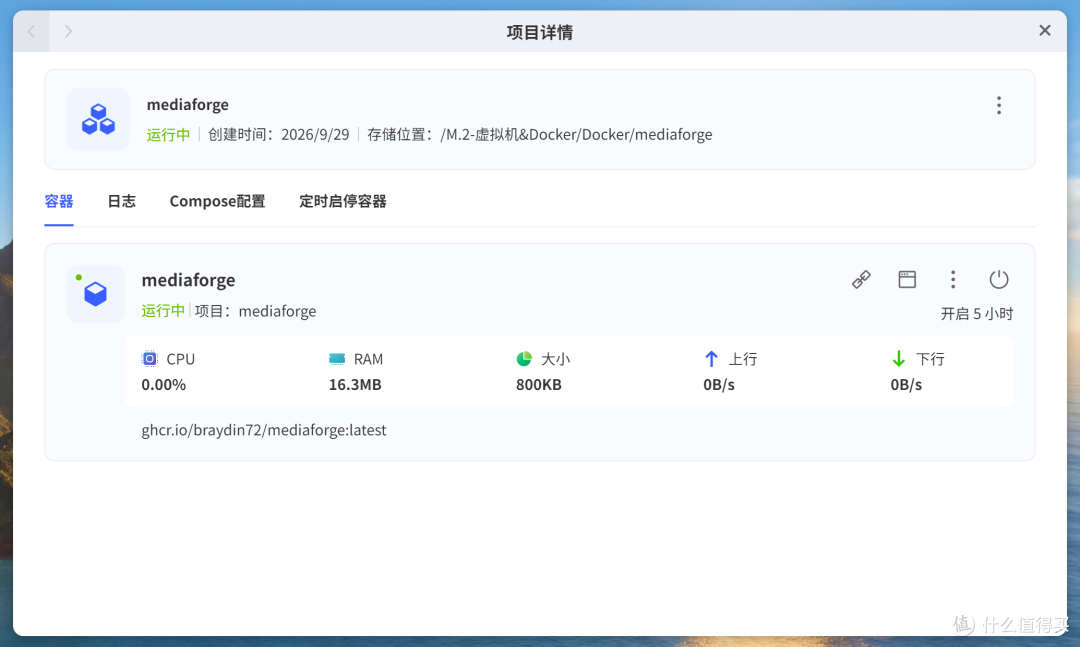1080x647 pixels.
Task: Click the 创建时间 2026/9/29 text
Action: coord(279,134)
